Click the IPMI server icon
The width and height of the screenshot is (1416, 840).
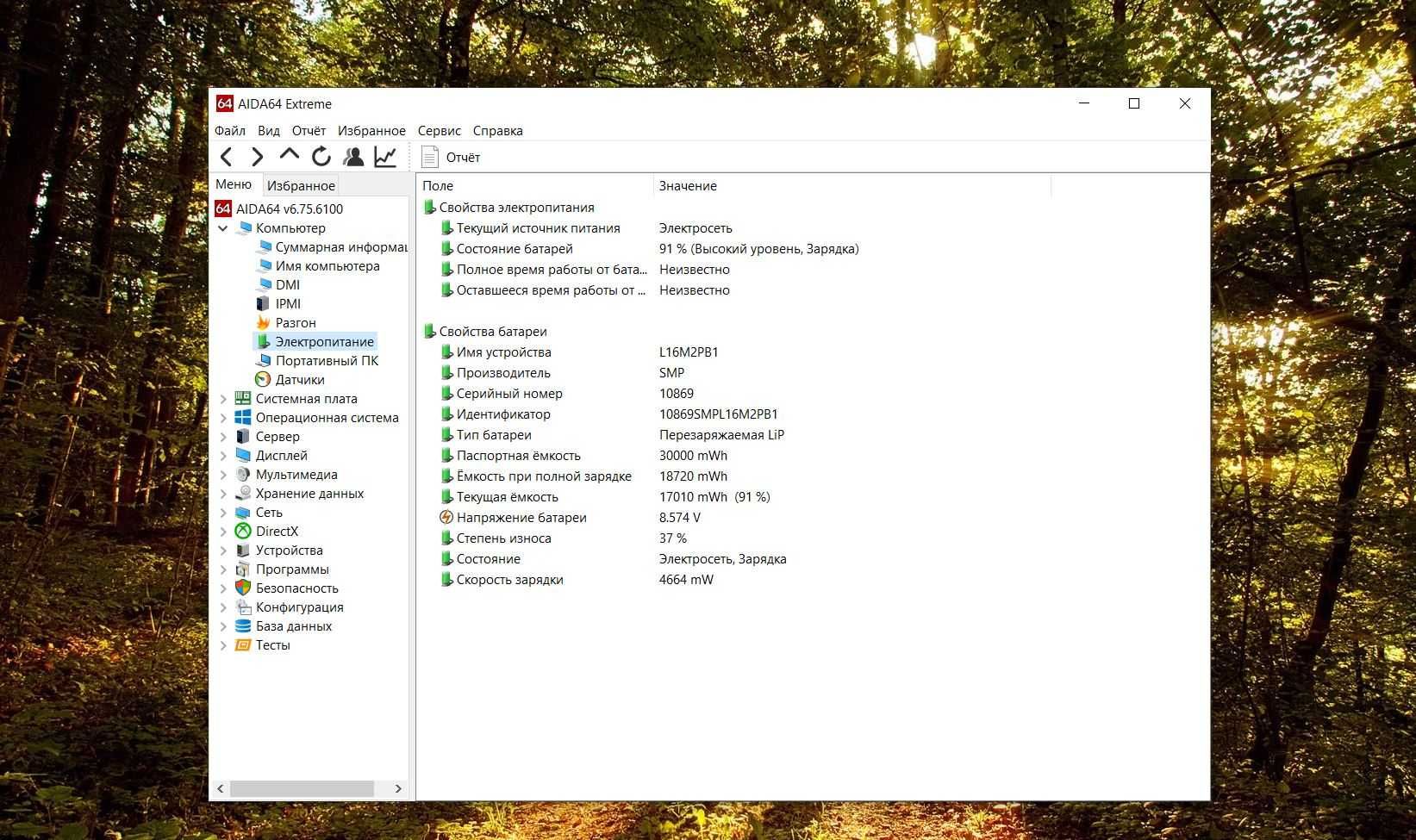pyautogui.click(x=263, y=303)
